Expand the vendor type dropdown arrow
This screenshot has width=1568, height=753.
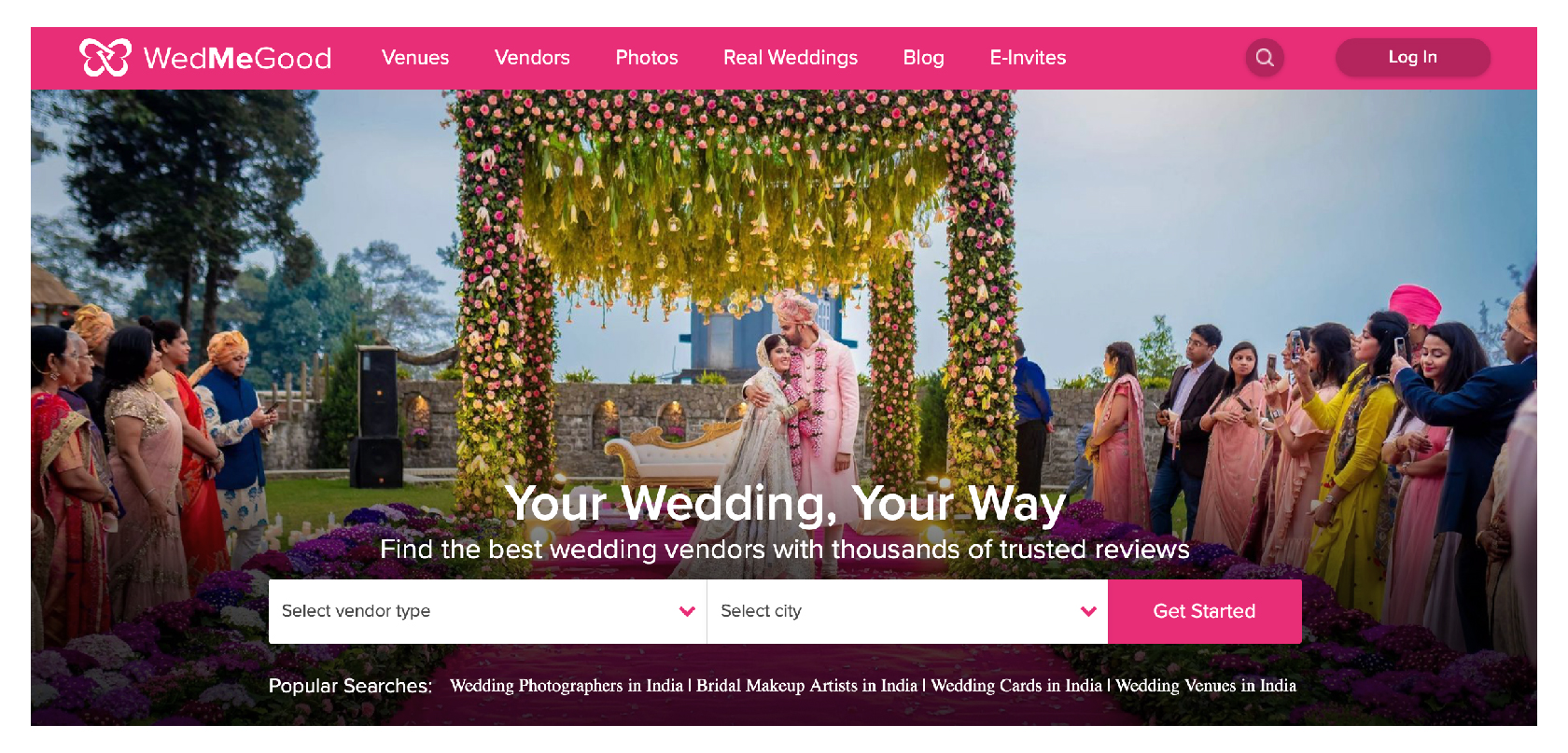click(688, 611)
